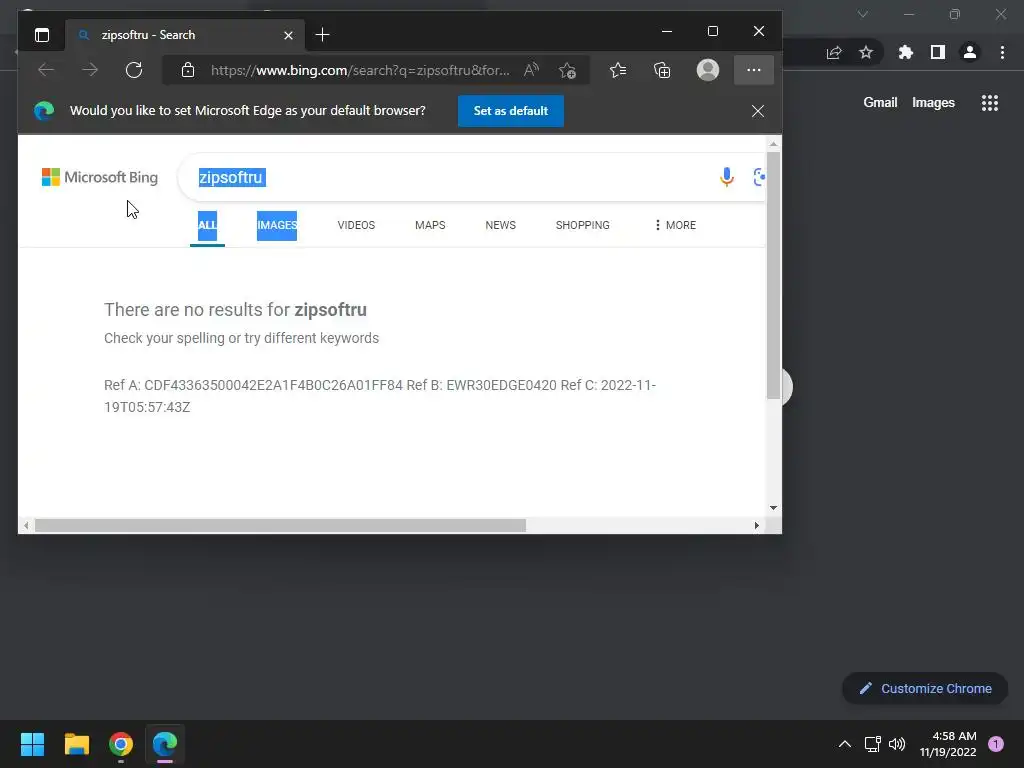Viewport: 1024px width, 768px height.
Task: Click scroll right arrow in Edge page
Action: click(x=757, y=526)
